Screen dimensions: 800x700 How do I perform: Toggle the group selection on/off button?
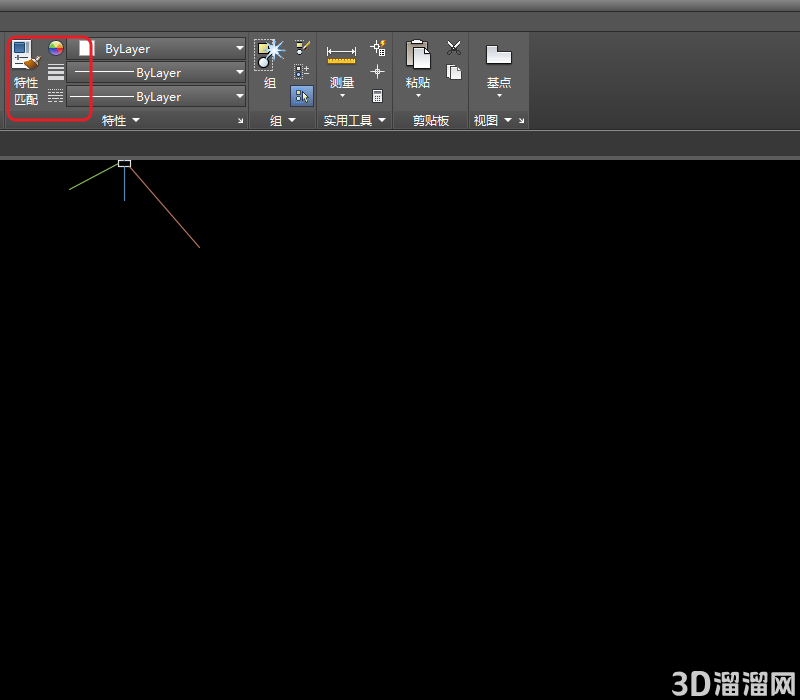[x=302, y=96]
